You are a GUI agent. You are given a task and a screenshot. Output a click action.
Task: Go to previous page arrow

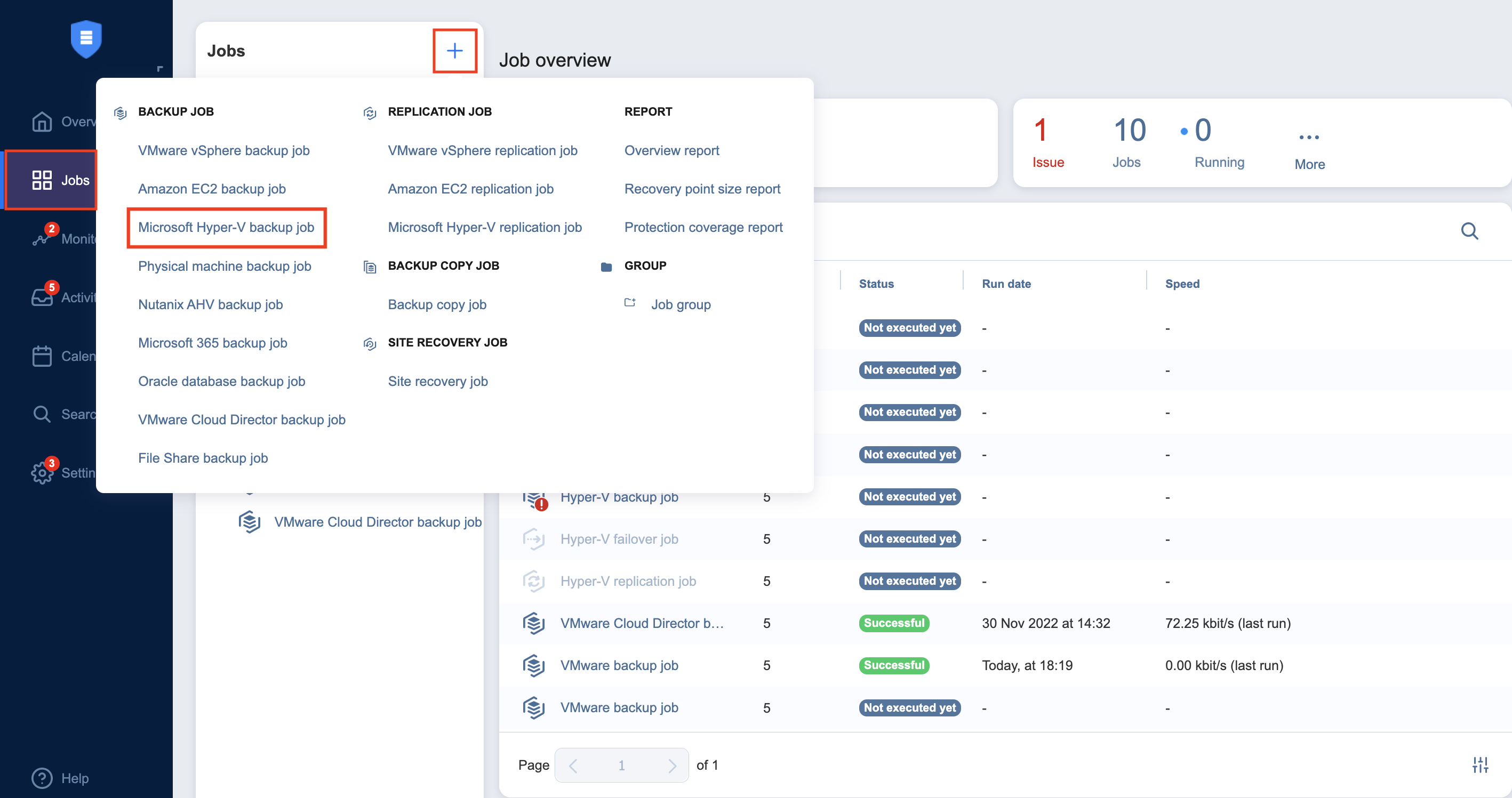pos(573,765)
